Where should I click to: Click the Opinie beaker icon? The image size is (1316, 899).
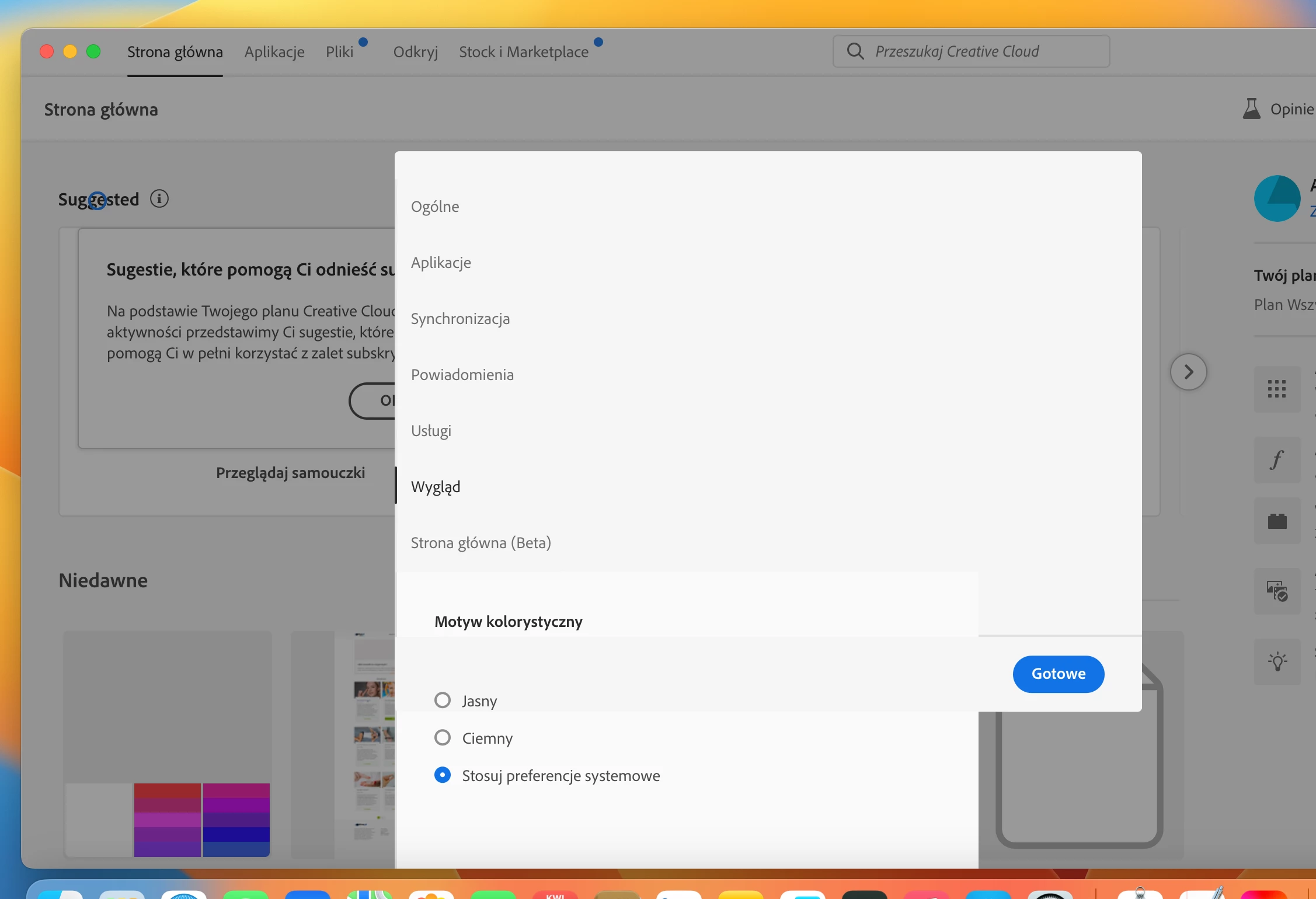pos(1251,109)
